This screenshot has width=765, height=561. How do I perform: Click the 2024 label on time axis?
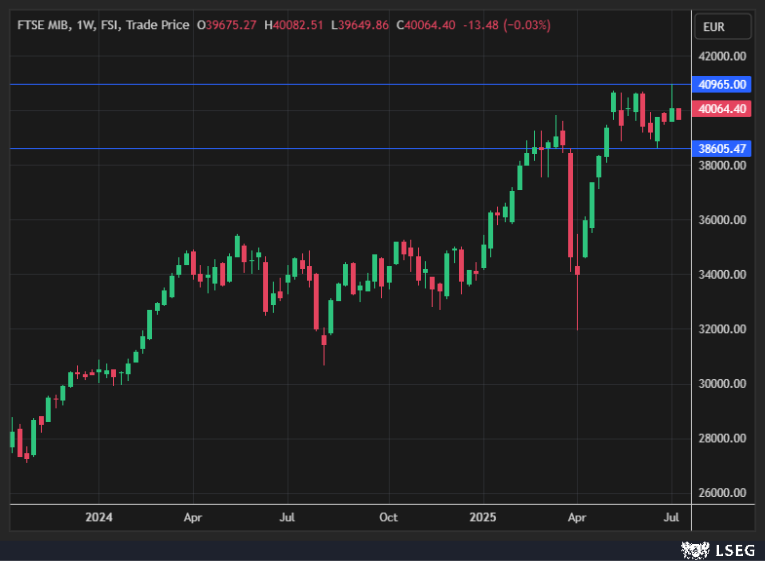[x=98, y=517]
